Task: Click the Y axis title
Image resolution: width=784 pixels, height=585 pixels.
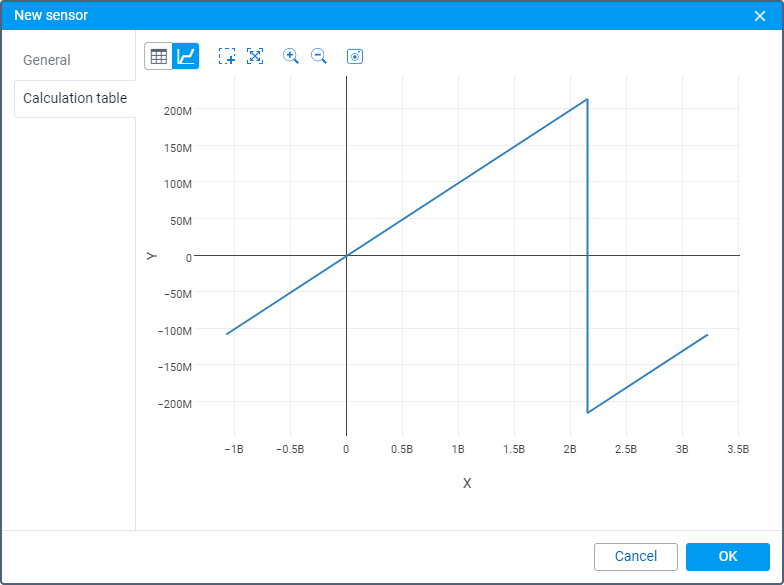Action: coord(152,256)
